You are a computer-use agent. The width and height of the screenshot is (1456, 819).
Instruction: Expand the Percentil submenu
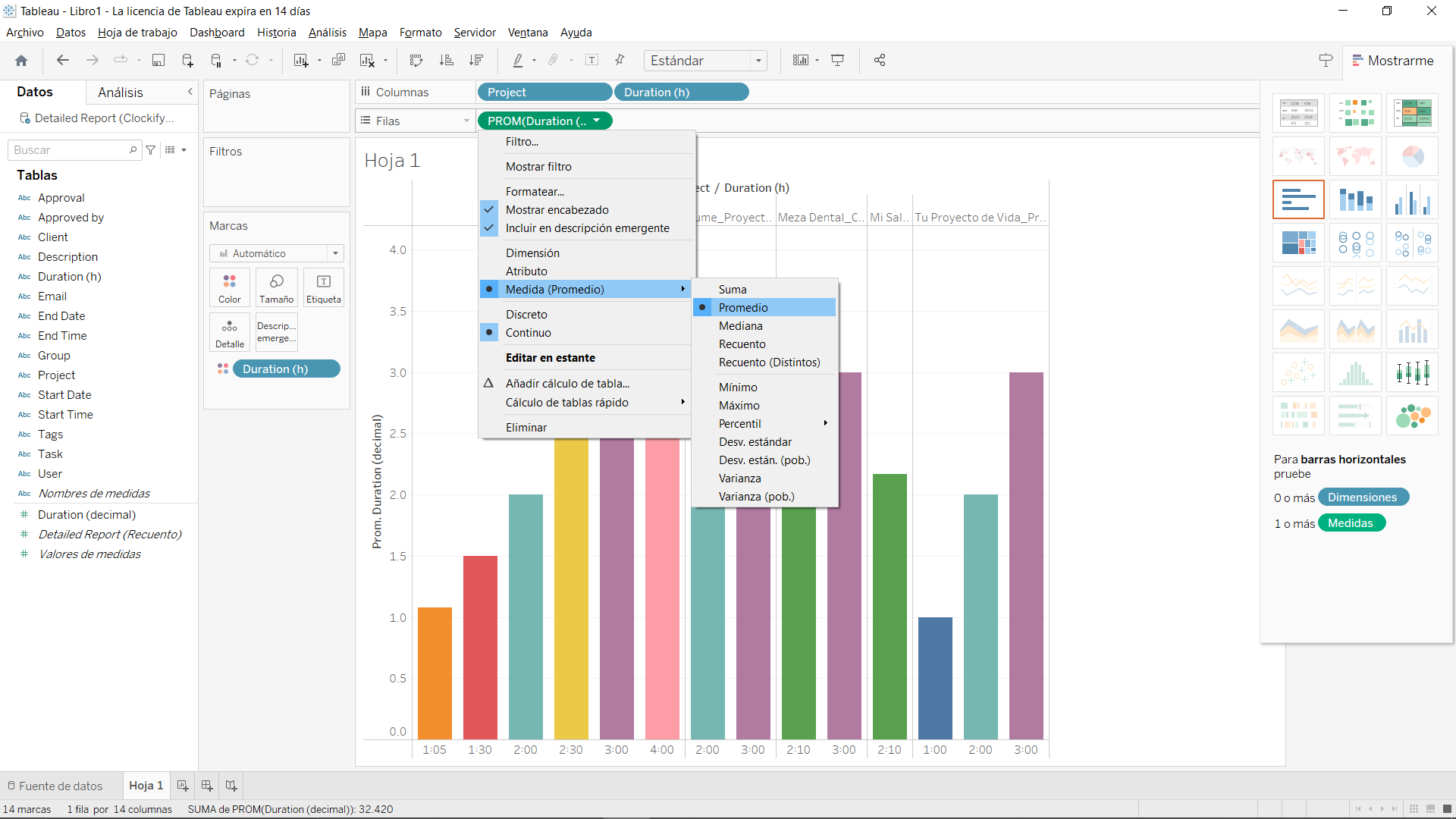740,423
